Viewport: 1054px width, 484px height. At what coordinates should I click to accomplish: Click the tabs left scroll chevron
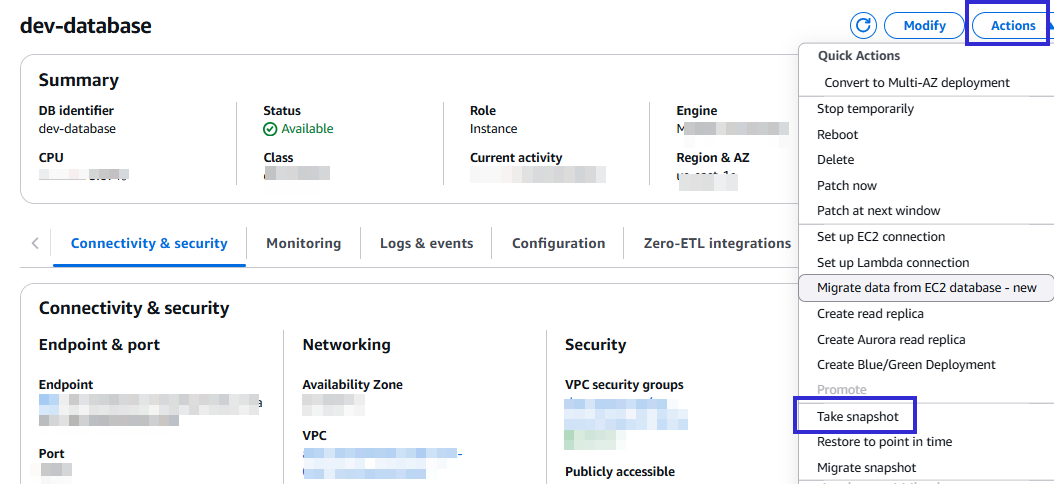click(x=35, y=243)
